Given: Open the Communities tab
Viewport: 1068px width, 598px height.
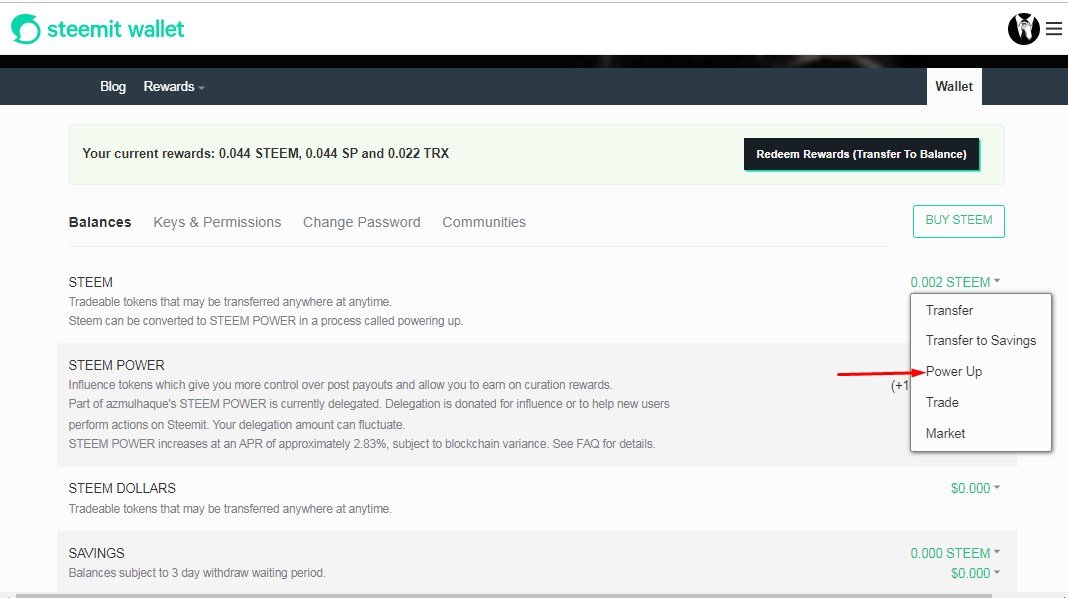Looking at the screenshot, I should 484,222.
